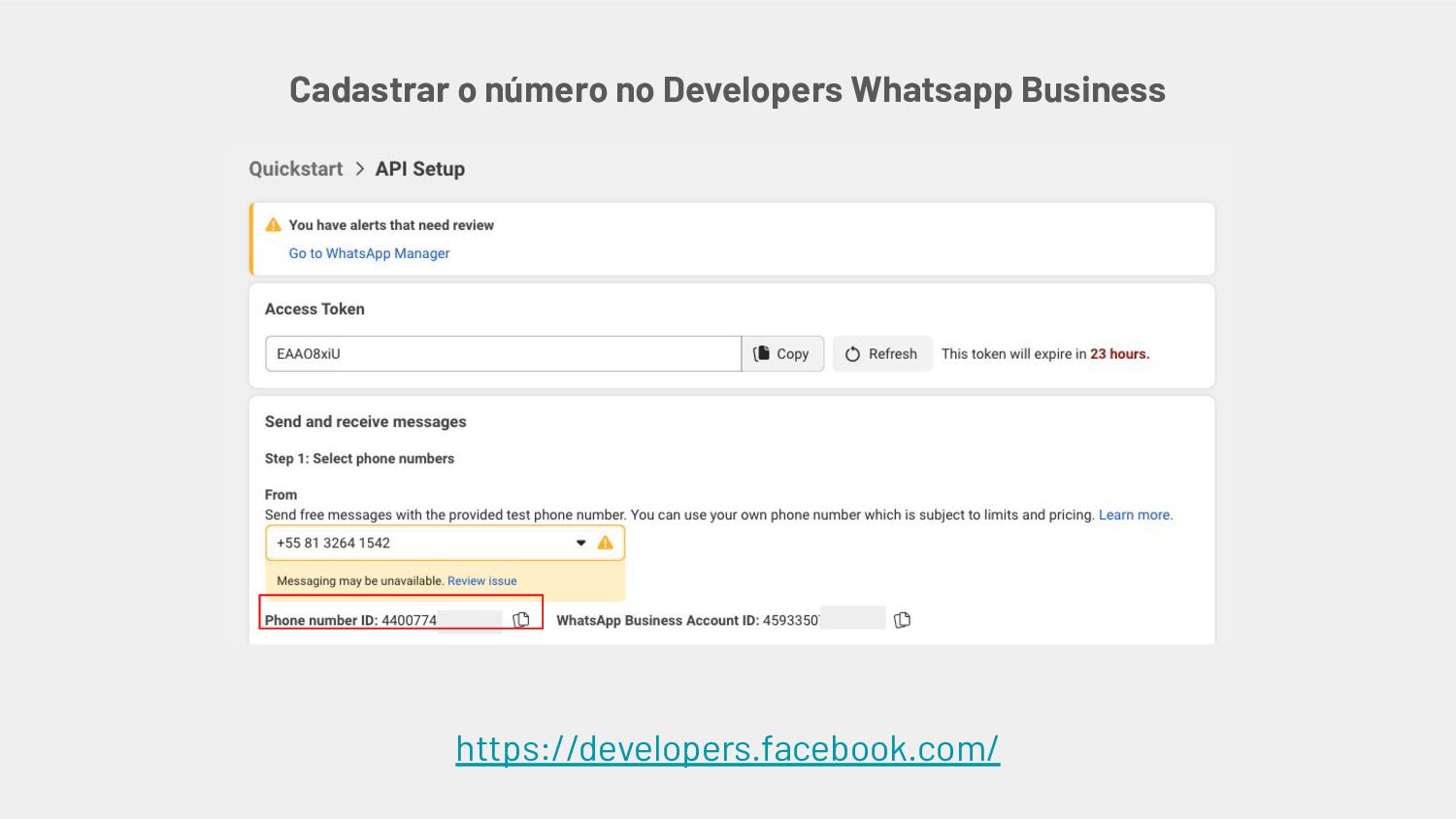Click the 'Messaging may be unavailable.' notice
The height and width of the screenshot is (819, 1456).
pyautogui.click(x=360, y=581)
